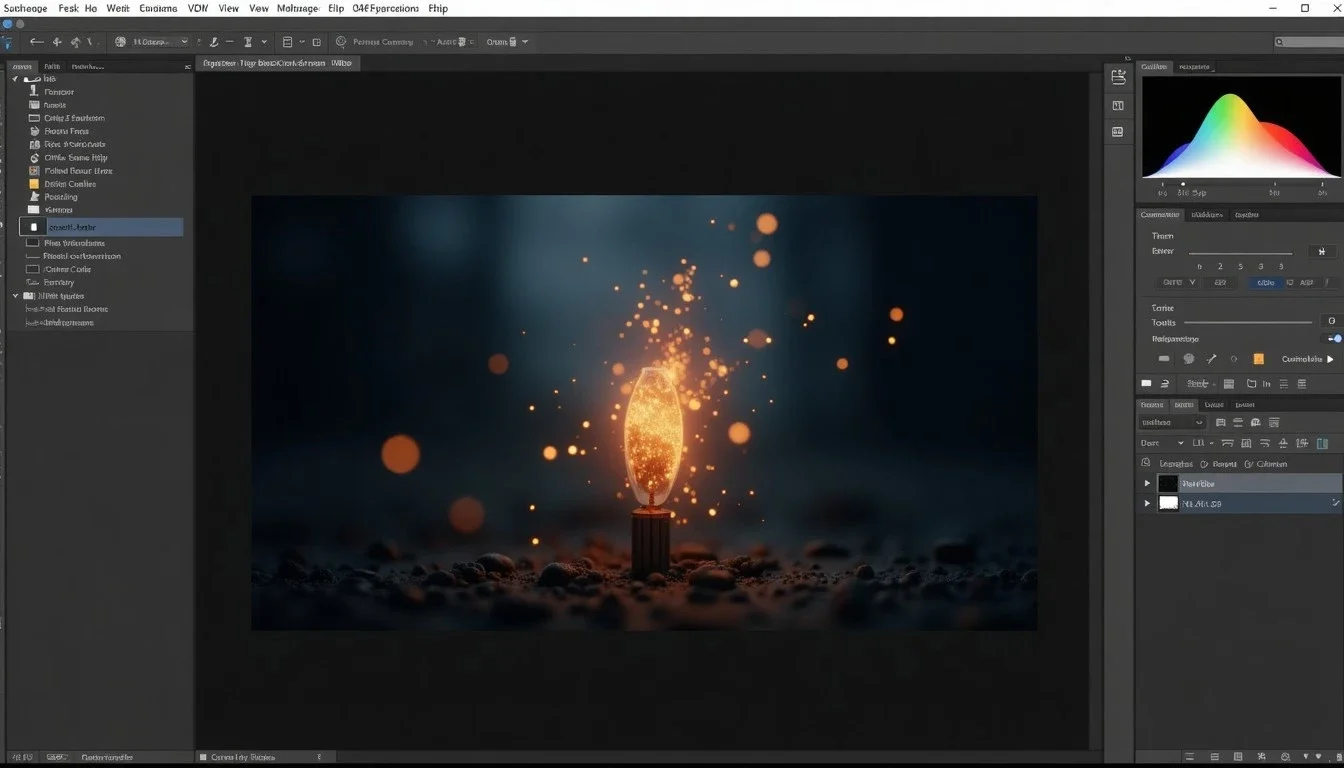Select the highlighted blue segment button in adjustments
Screen dimensions: 1344x768
[x=1266, y=282]
